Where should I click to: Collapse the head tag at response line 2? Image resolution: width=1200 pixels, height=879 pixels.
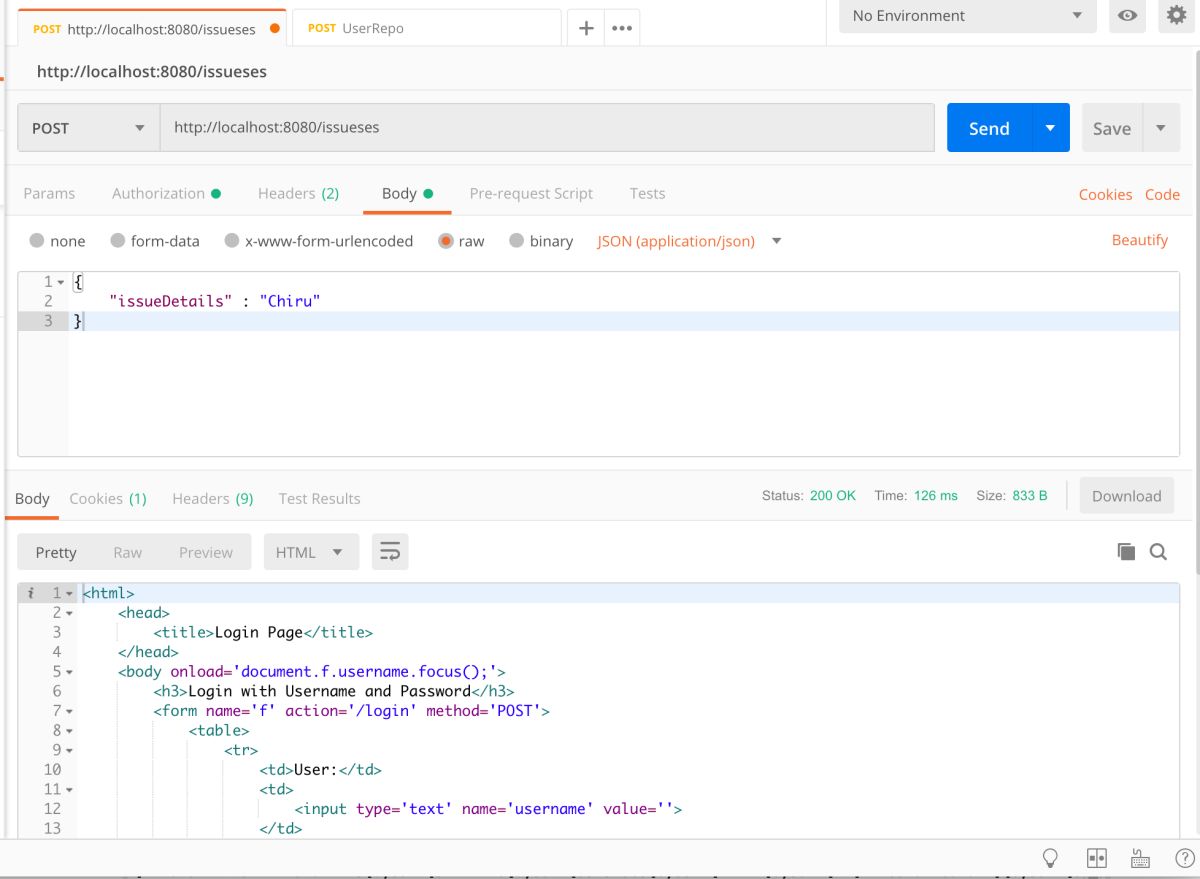[x=69, y=613]
